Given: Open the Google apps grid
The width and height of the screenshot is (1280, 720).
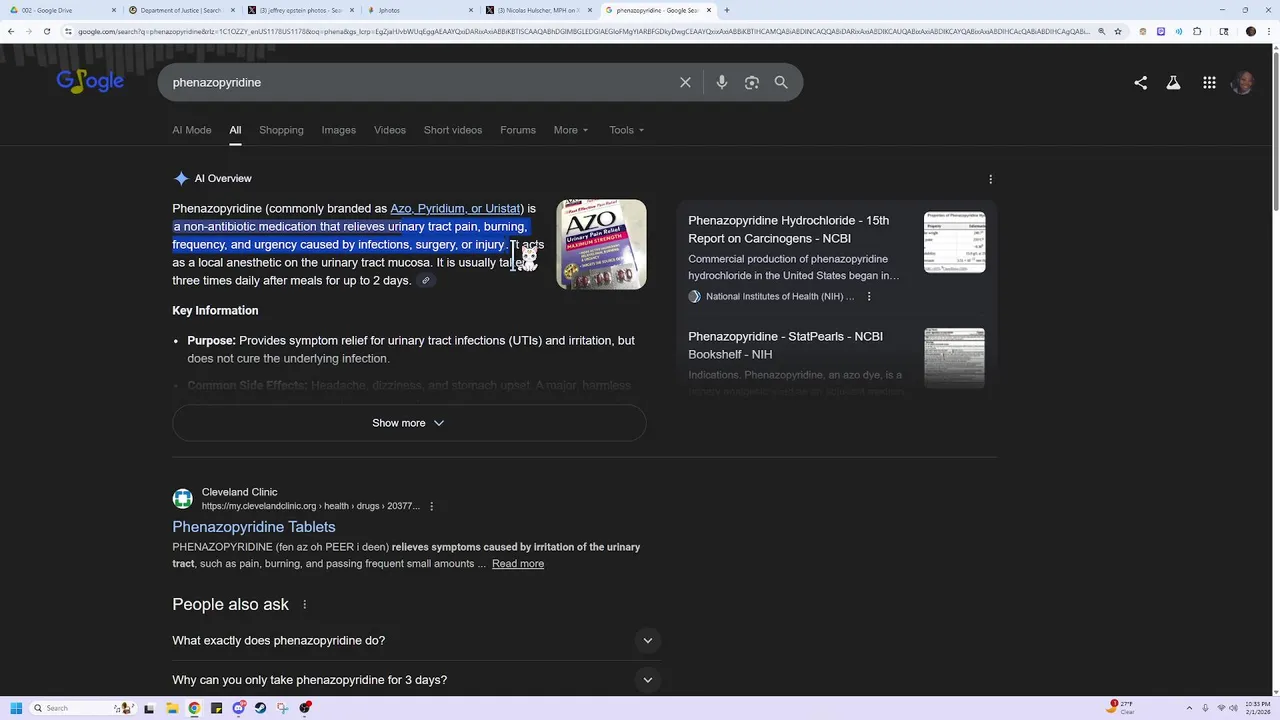Looking at the screenshot, I should click(1209, 83).
